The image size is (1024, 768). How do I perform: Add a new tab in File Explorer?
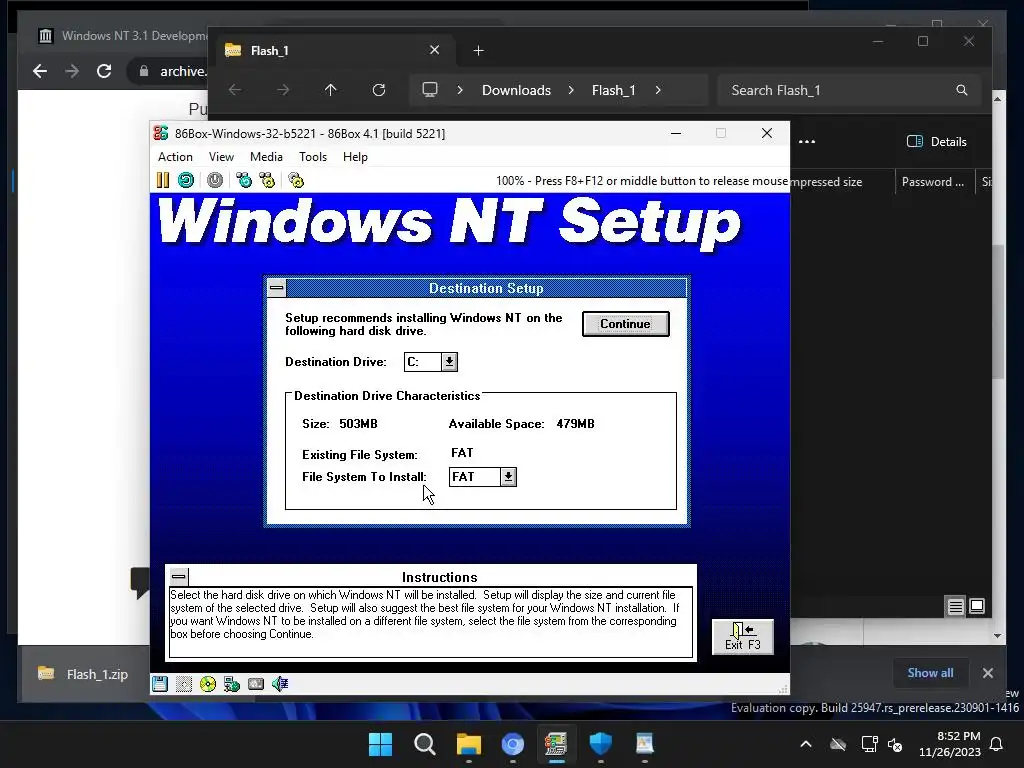click(479, 50)
